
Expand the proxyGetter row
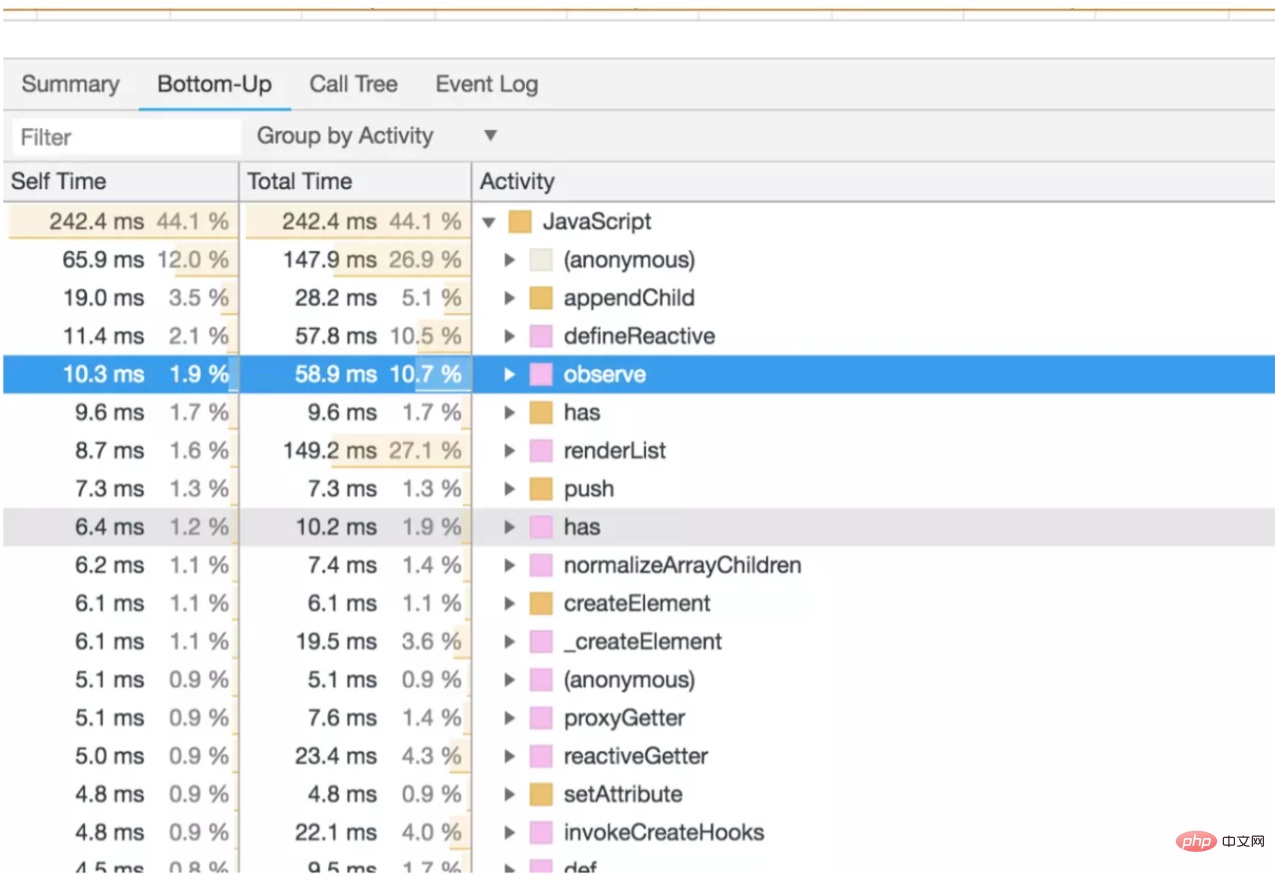click(510, 718)
